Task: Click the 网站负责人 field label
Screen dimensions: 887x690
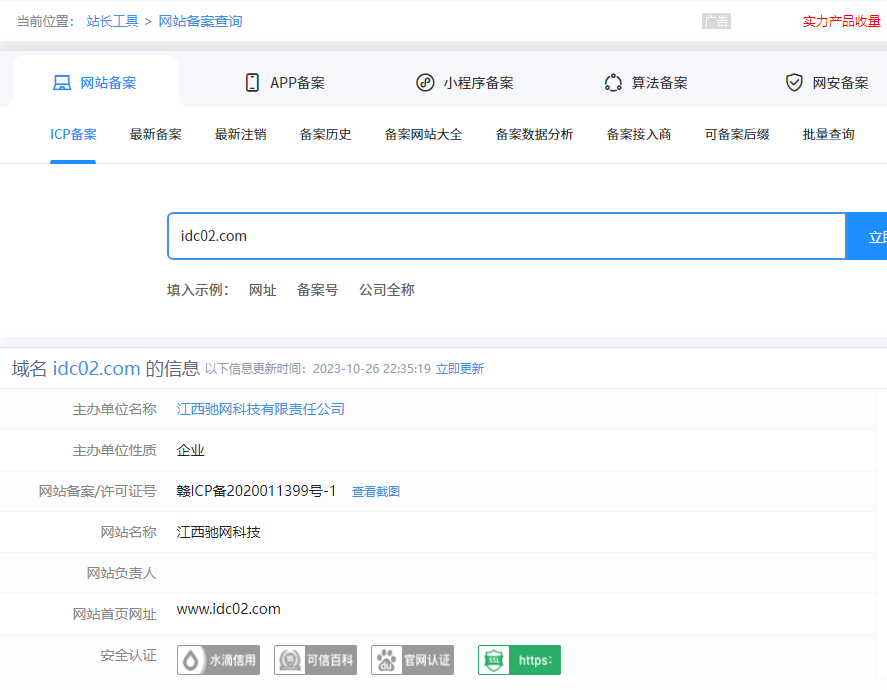Action: click(121, 573)
